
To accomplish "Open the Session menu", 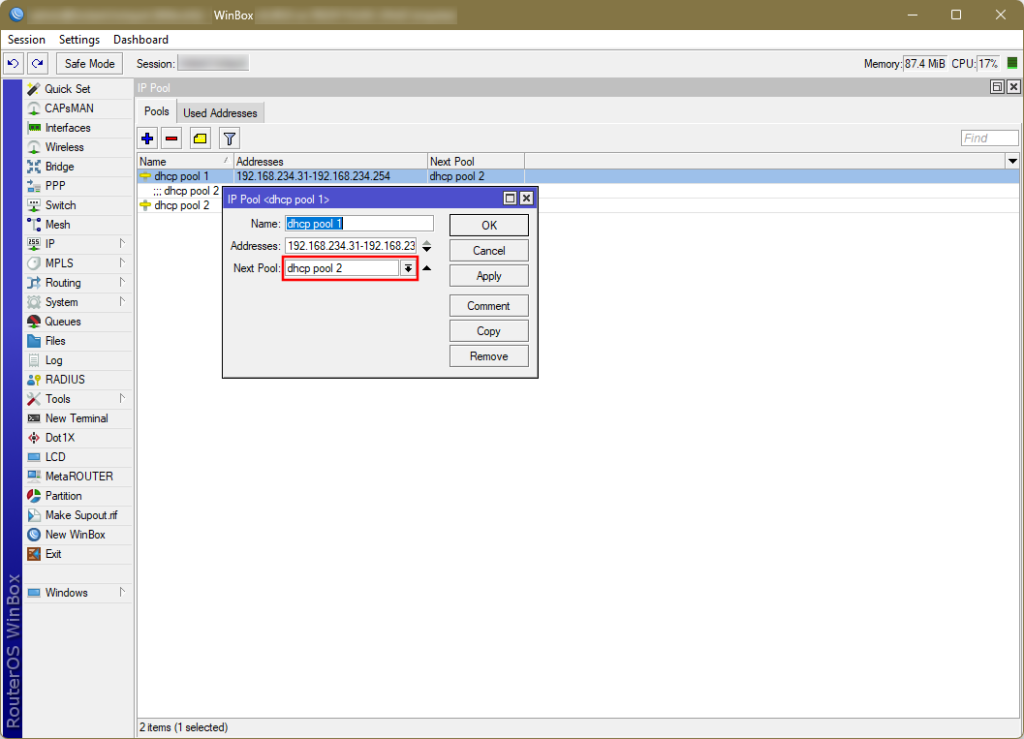I will (x=26, y=39).
